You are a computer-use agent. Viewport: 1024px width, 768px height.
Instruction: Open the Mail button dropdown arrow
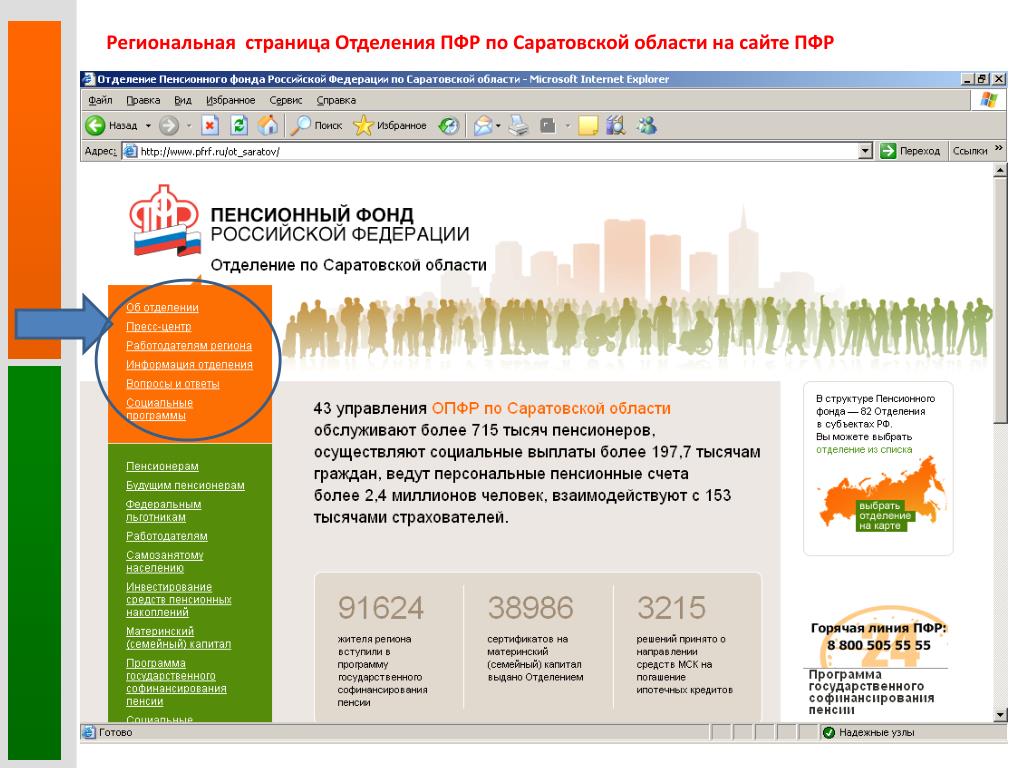(x=498, y=125)
